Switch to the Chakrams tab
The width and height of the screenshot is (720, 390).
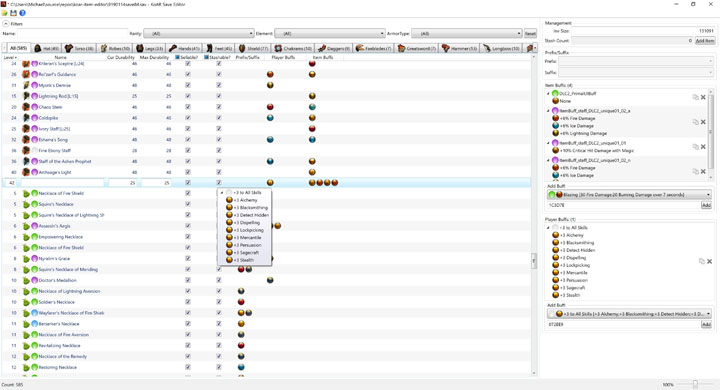pos(293,48)
